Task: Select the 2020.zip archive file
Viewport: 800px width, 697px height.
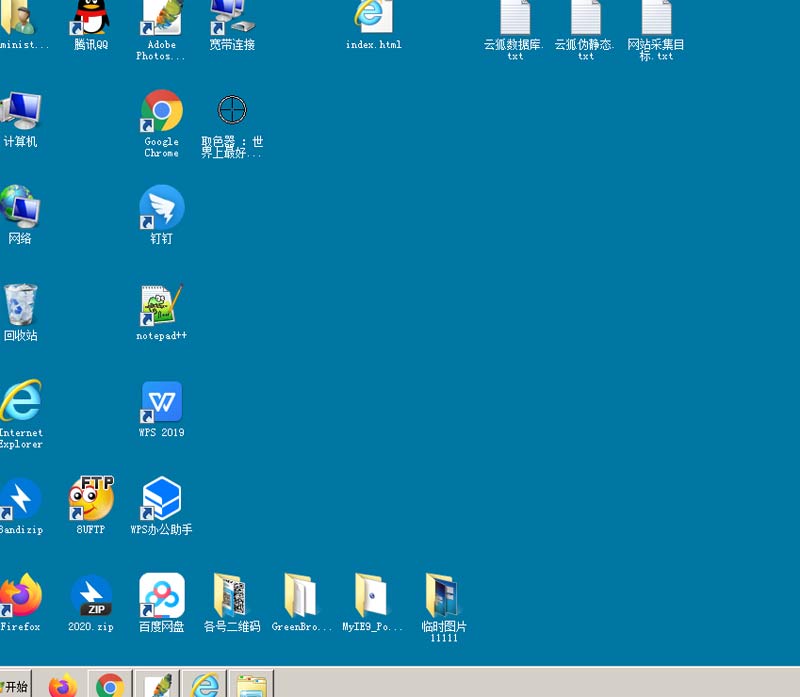Action: [x=91, y=595]
